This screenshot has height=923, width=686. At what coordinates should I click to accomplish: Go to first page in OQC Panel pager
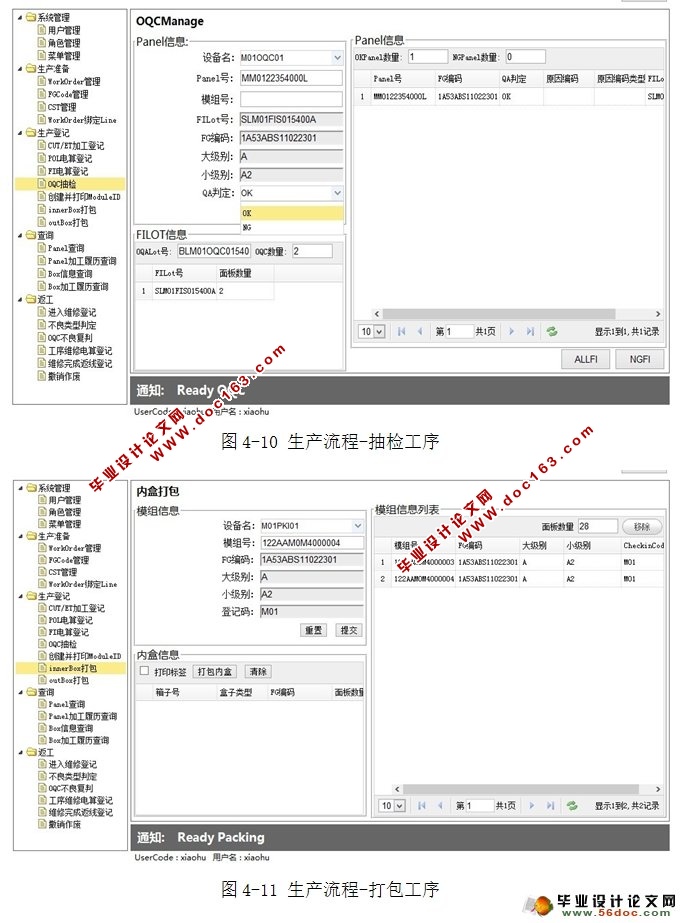coord(401,331)
